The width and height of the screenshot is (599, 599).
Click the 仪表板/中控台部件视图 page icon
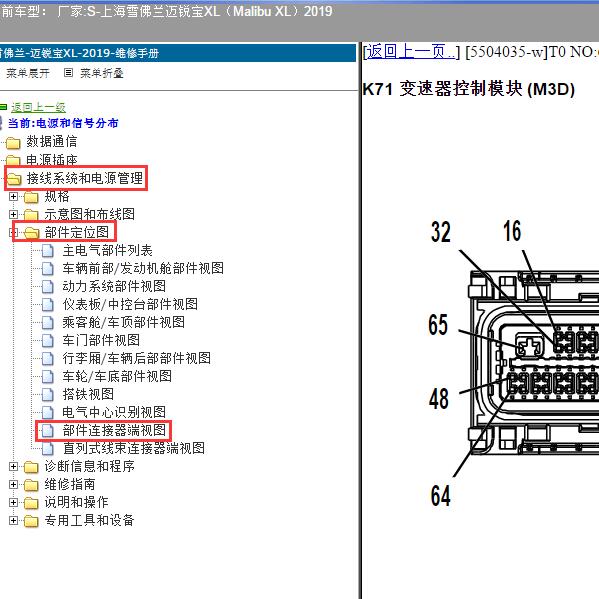click(x=48, y=305)
